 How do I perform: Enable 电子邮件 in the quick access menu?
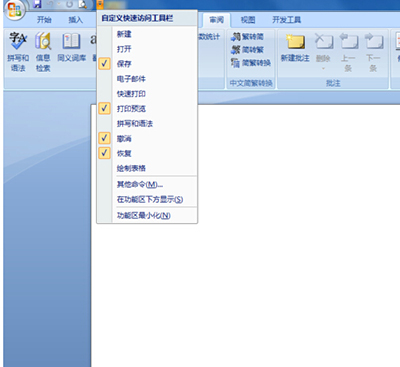[x=147, y=79]
